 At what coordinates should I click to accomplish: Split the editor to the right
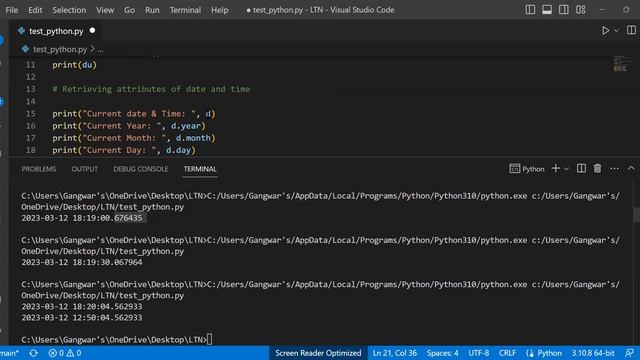click(631, 30)
